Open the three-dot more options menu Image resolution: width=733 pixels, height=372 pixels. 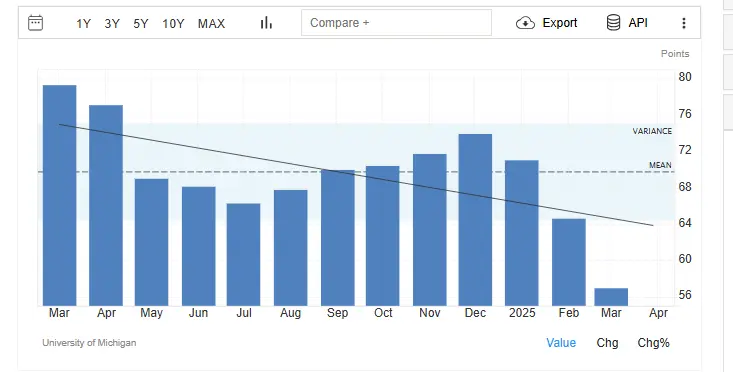[684, 23]
